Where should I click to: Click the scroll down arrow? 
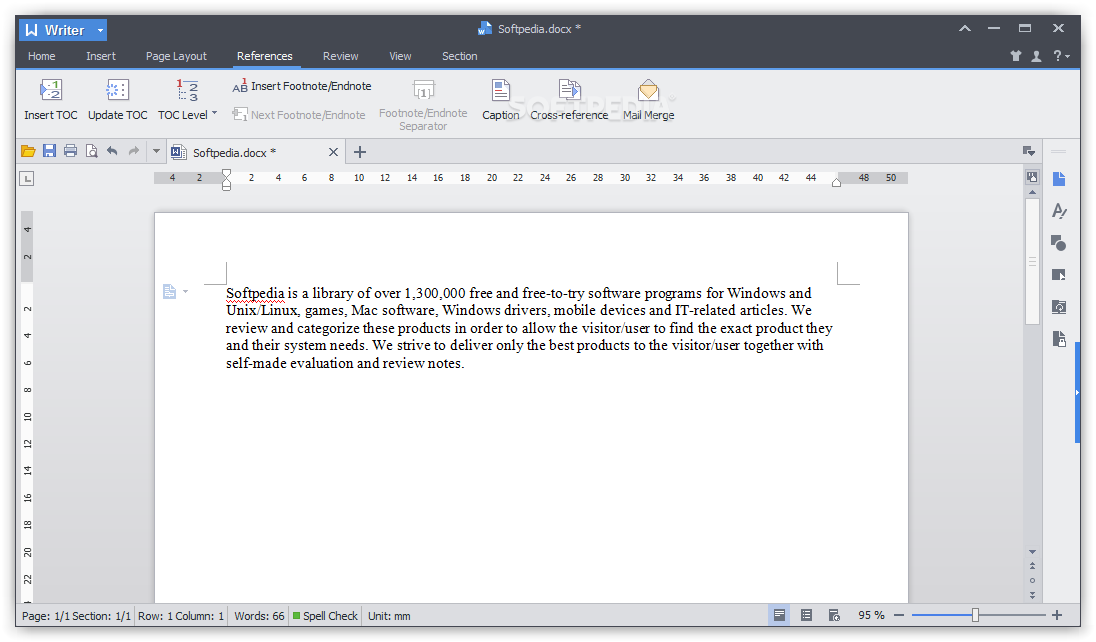[x=1032, y=552]
